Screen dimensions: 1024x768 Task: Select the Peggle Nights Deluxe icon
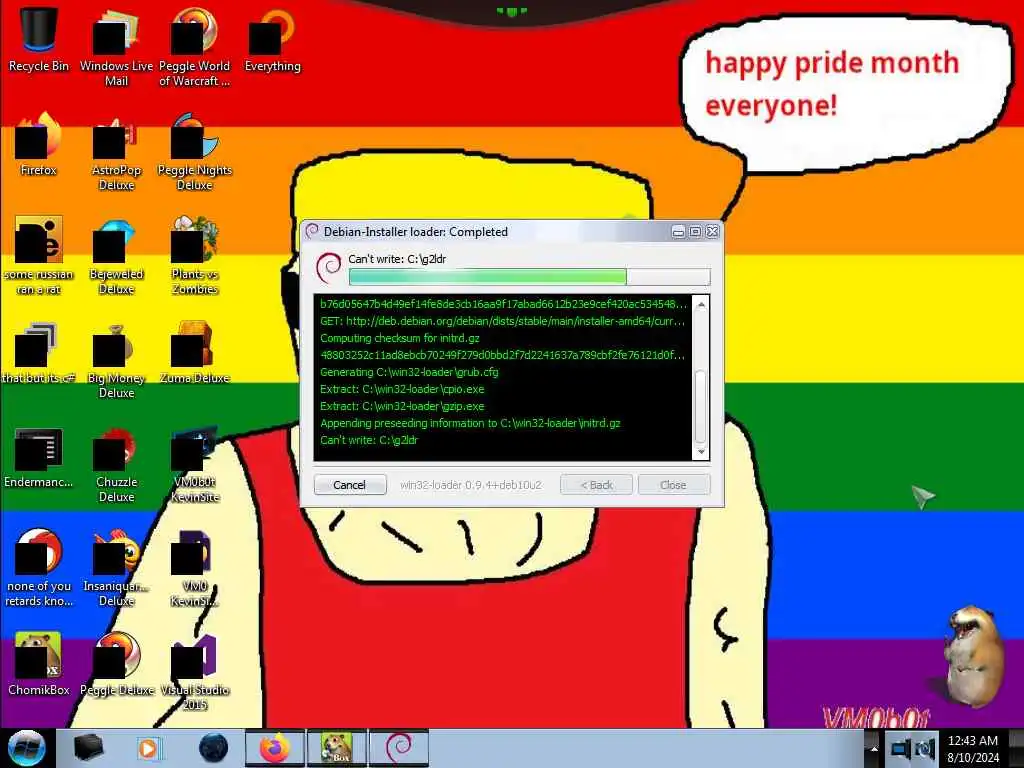click(x=195, y=152)
